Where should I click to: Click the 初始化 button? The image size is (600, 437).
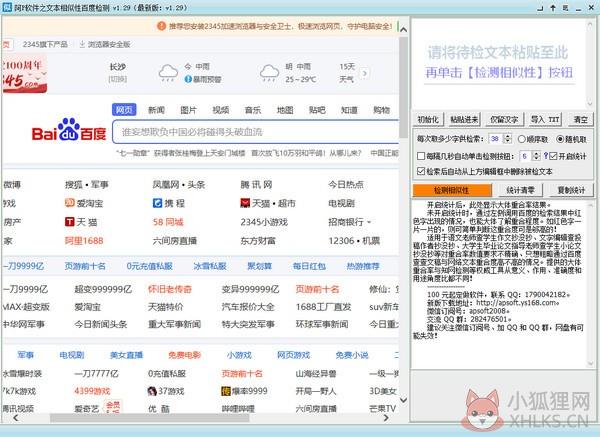point(428,119)
